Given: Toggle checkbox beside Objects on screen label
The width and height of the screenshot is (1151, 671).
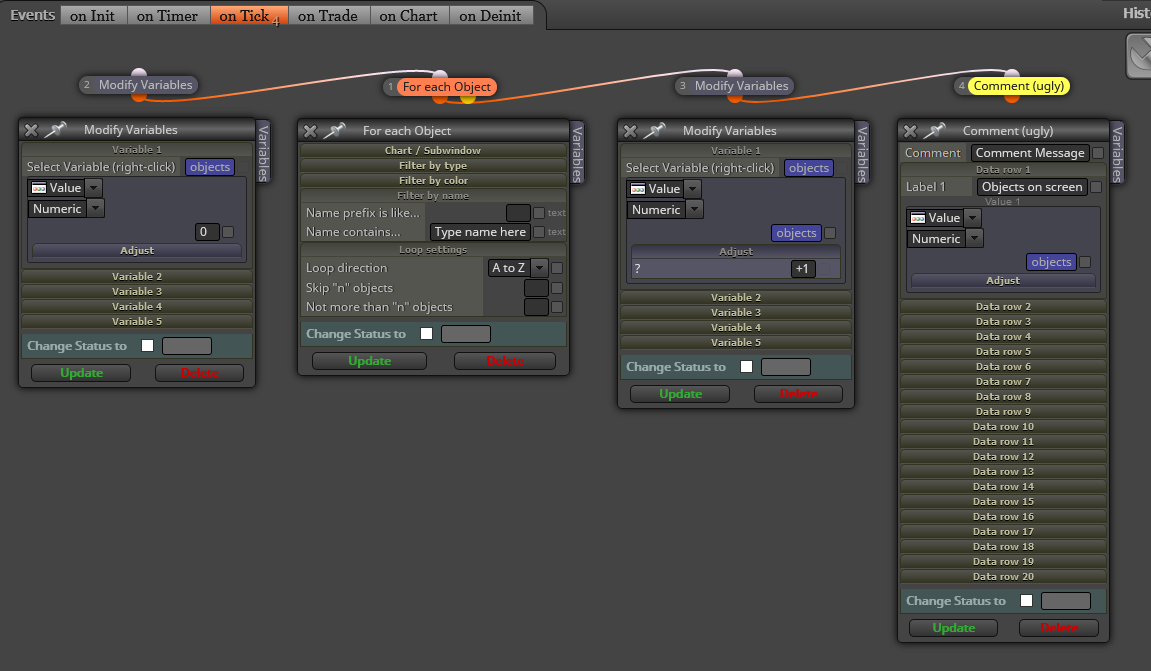Looking at the screenshot, I should point(1096,187).
